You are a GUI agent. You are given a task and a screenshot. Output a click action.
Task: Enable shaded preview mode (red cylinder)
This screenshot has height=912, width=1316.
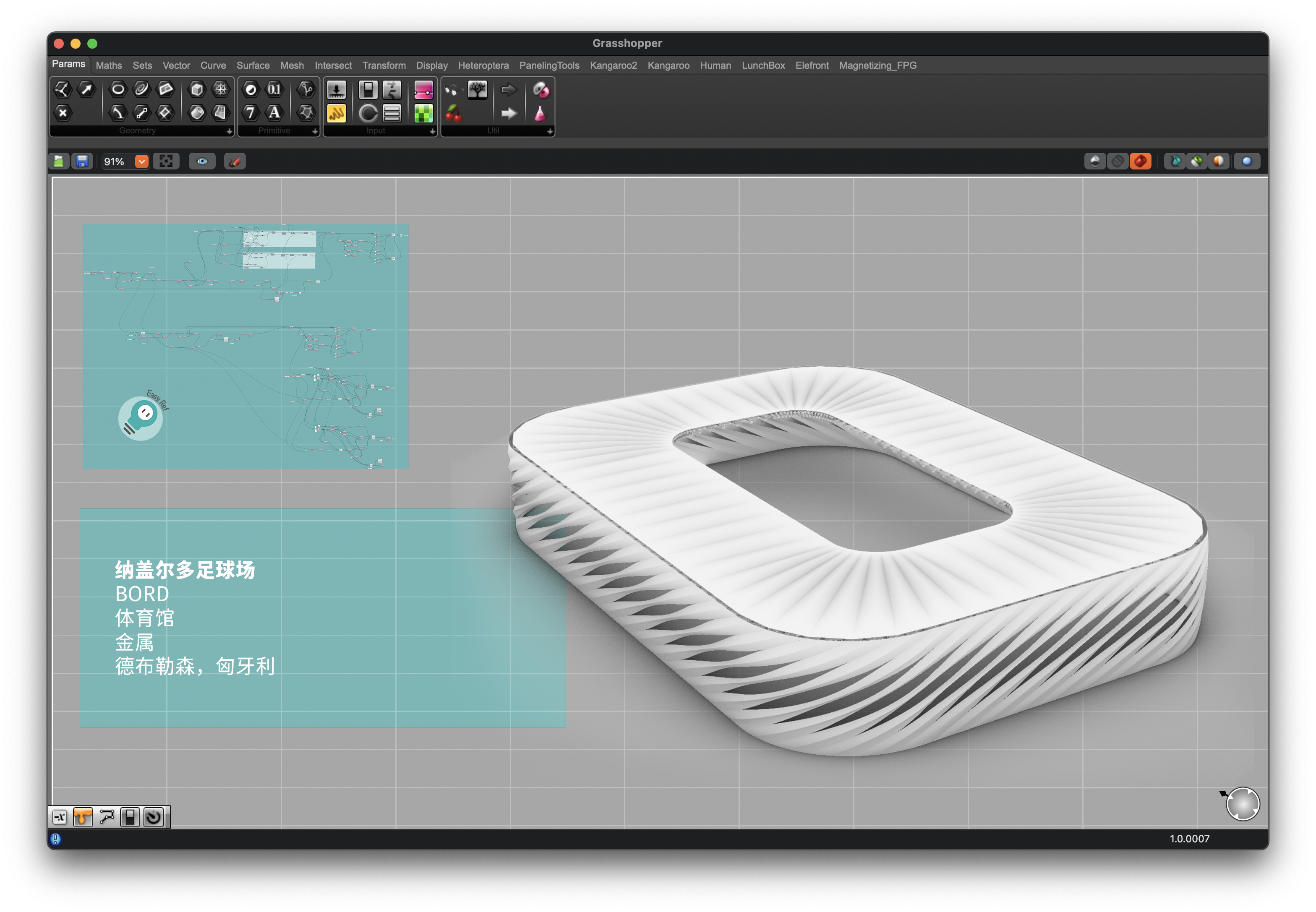(1141, 162)
